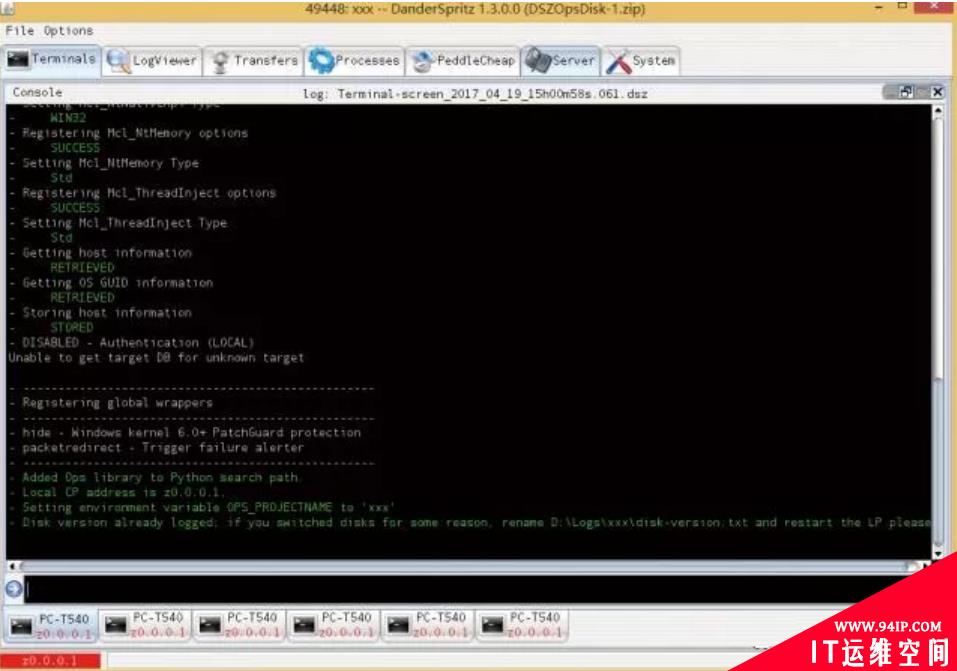Click the log filename Terminal-screen_2017_04_19 text
This screenshot has height=671, width=957.
(492, 94)
